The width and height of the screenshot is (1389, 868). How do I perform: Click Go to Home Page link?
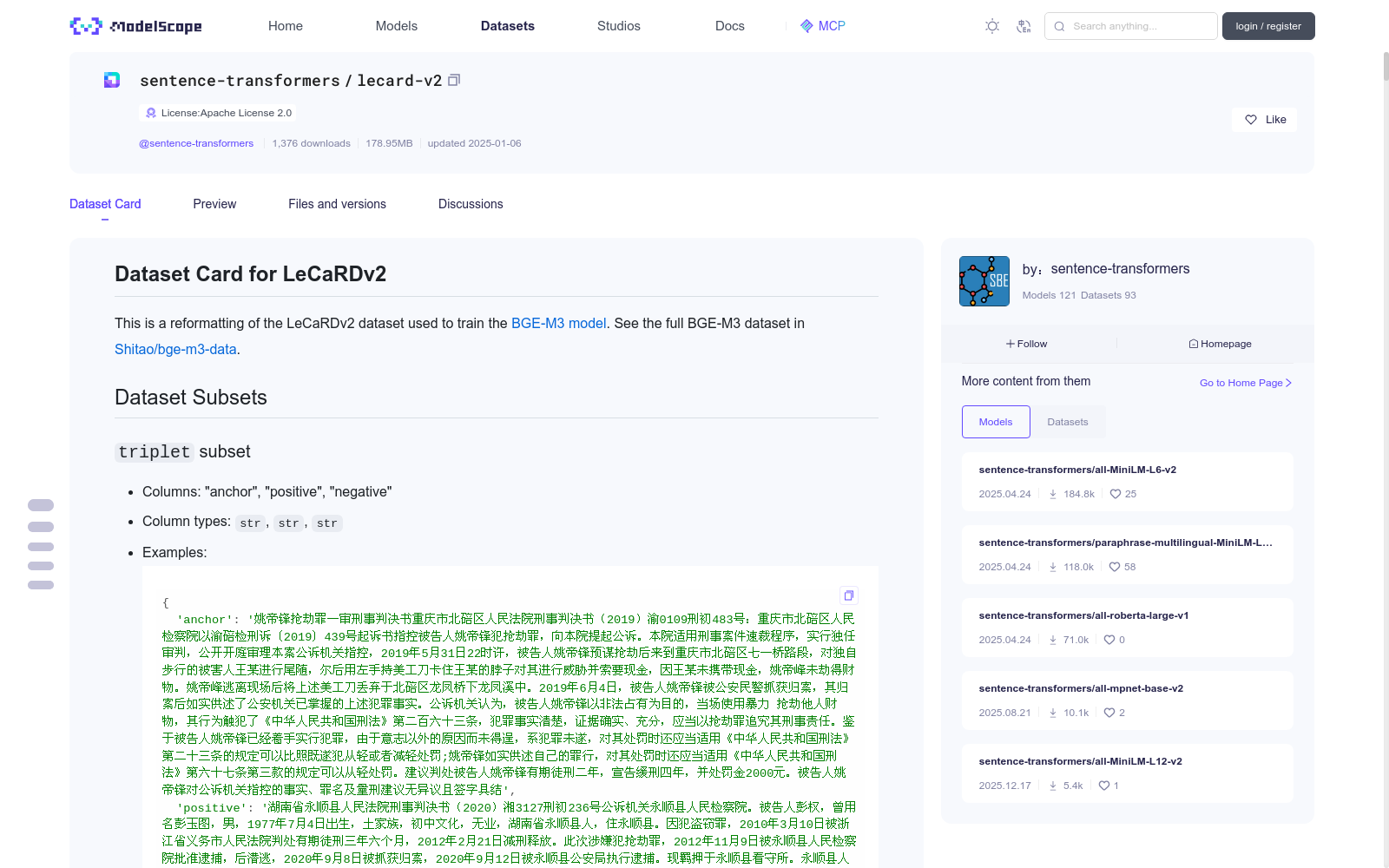[1246, 383]
